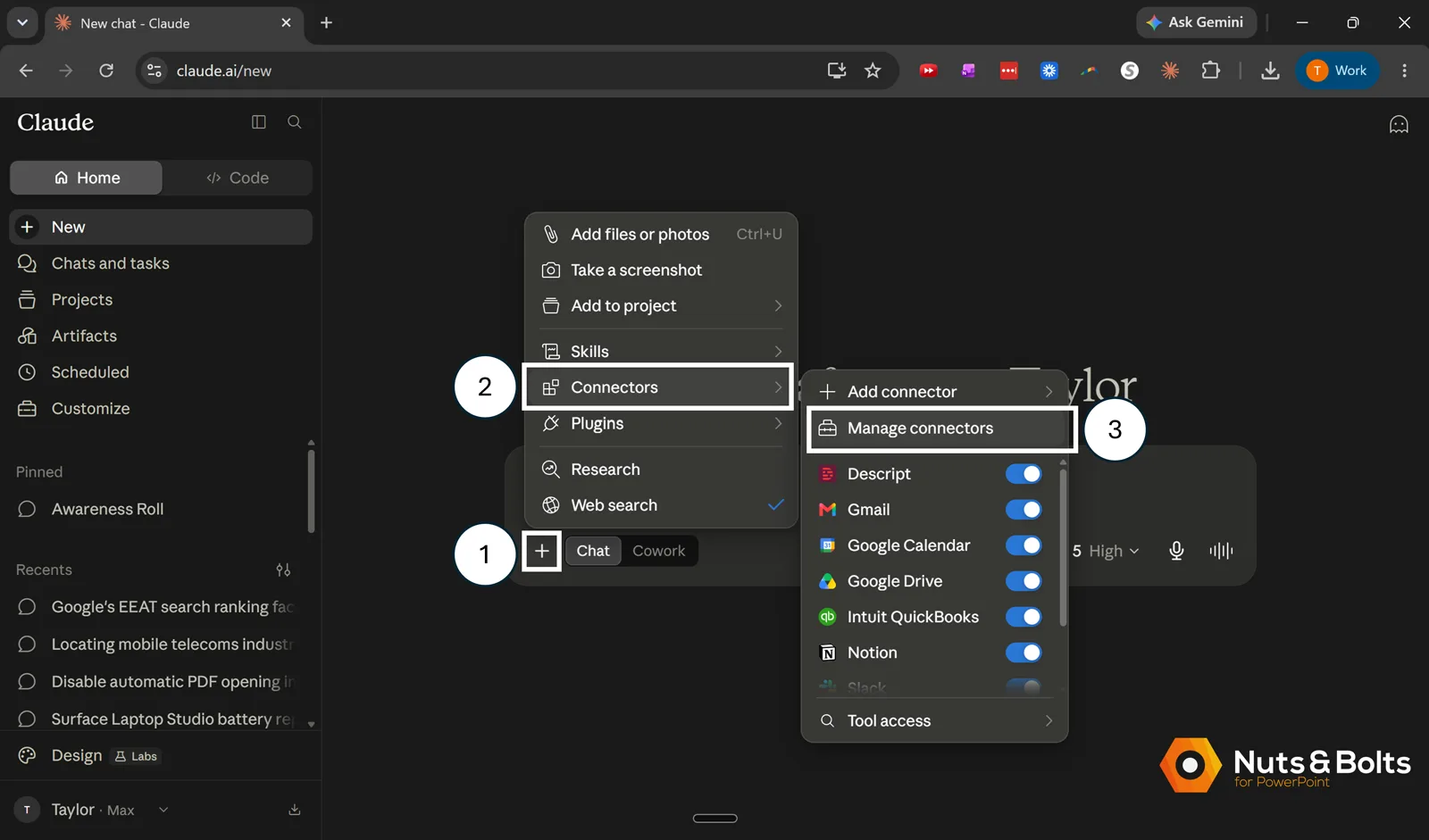Expand Add to project submenu

(x=661, y=305)
